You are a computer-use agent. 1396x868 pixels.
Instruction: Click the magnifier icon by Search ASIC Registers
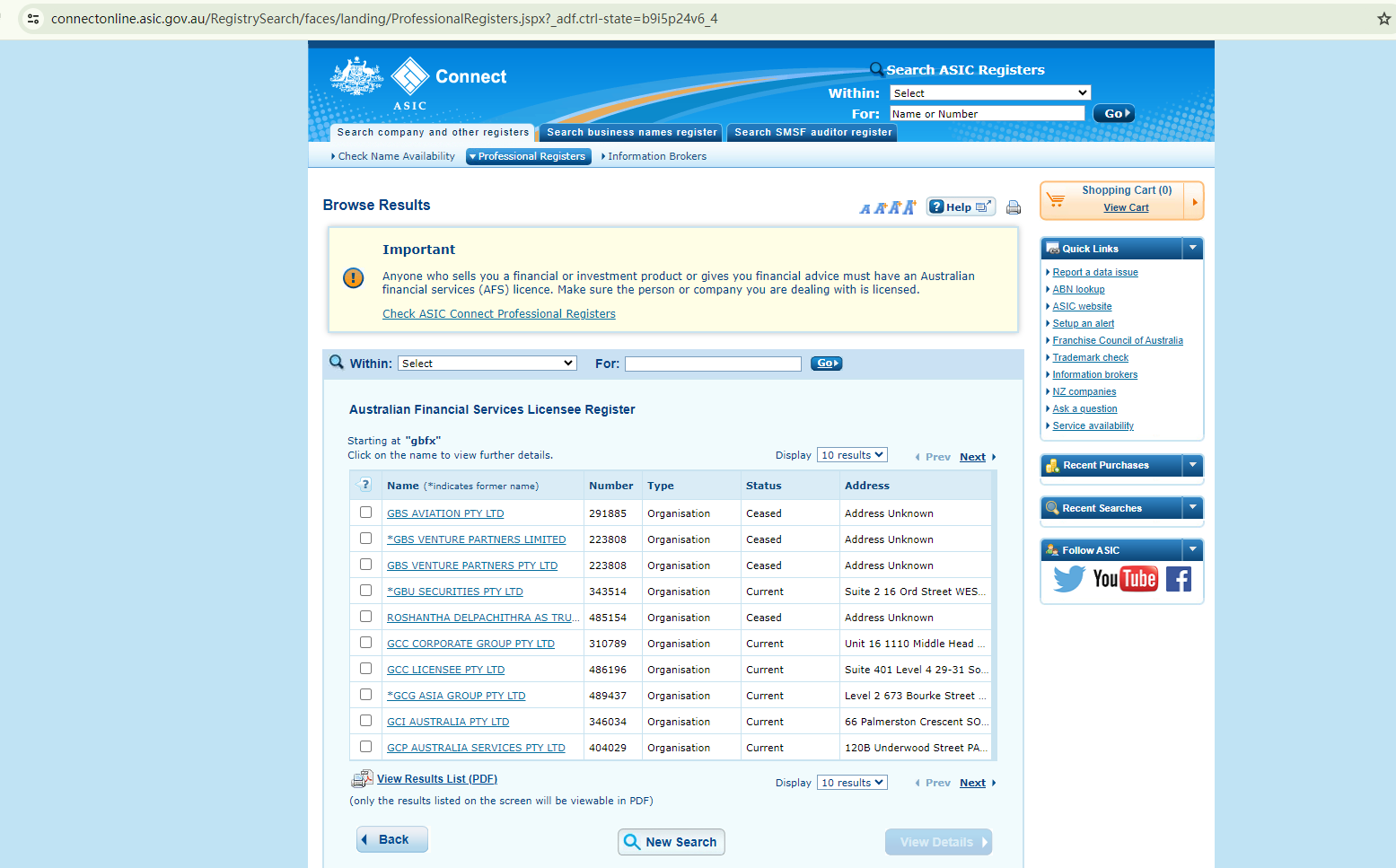pyautogui.click(x=877, y=69)
